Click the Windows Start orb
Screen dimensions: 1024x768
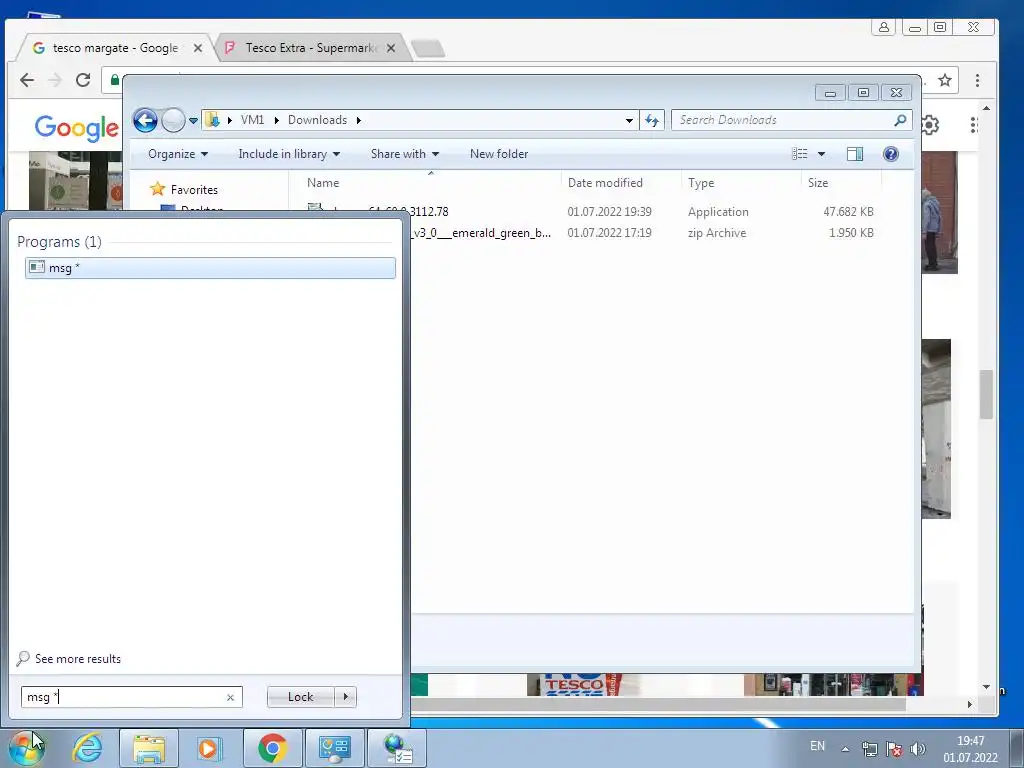click(x=26, y=748)
